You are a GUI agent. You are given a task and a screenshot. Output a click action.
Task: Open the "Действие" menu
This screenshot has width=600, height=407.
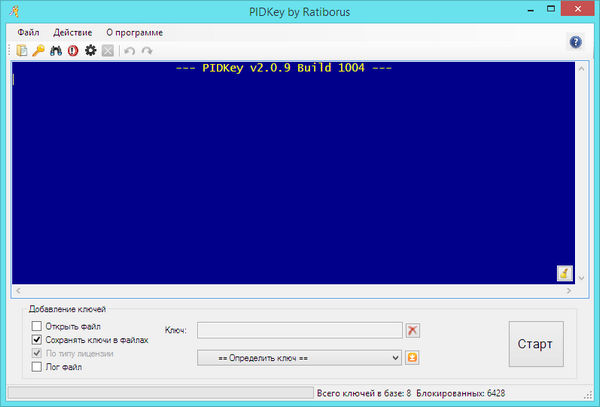click(x=72, y=32)
